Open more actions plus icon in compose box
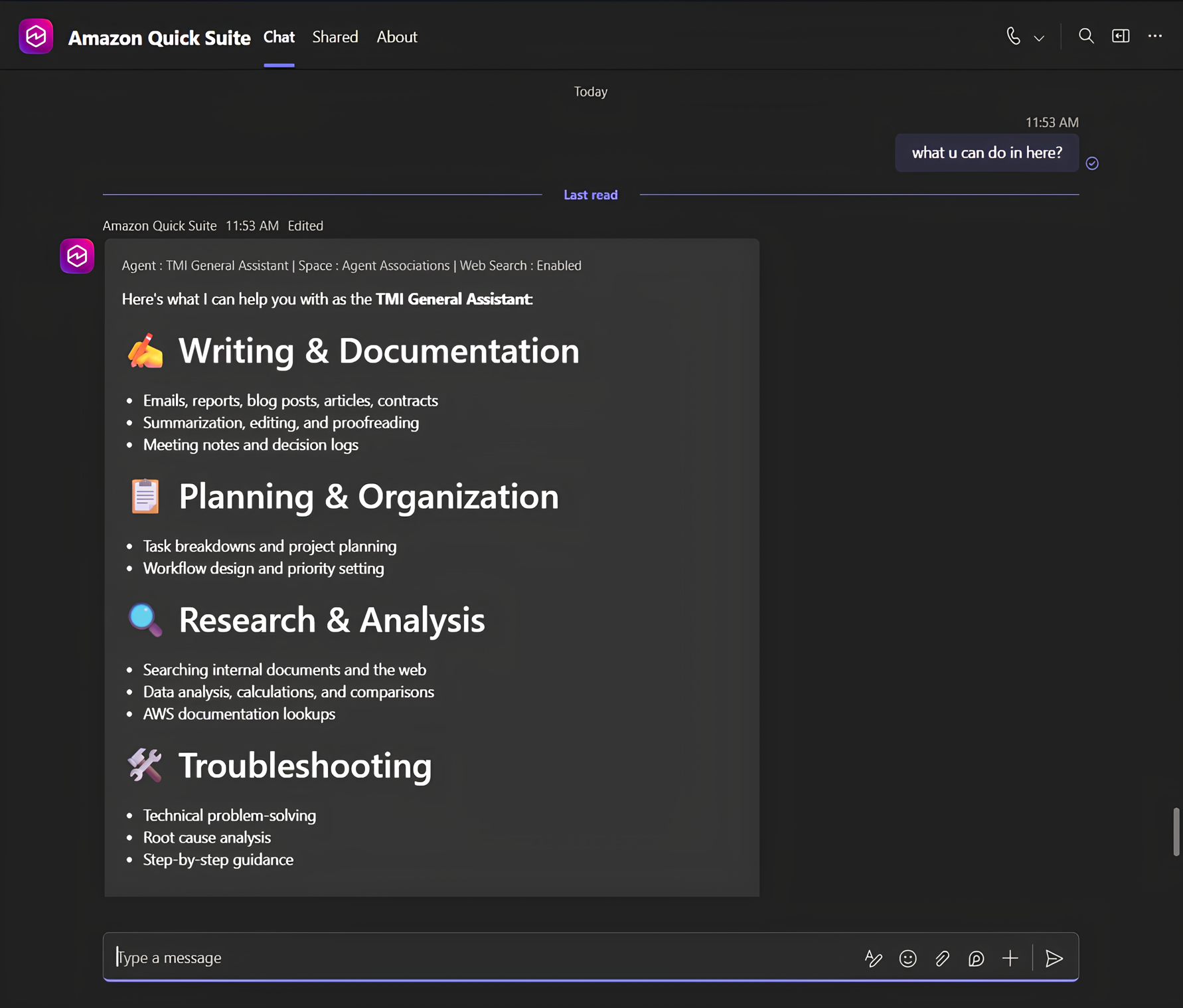 click(x=1010, y=958)
